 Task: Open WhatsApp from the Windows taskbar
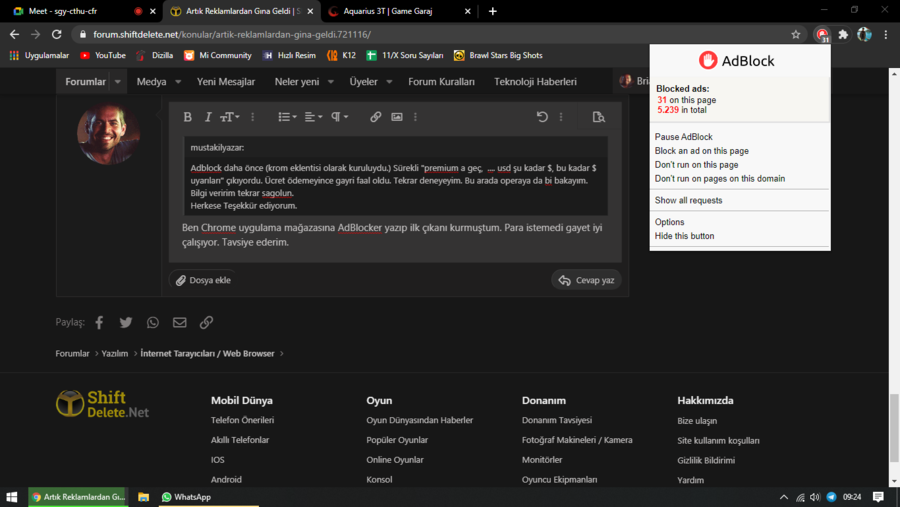coord(187,497)
